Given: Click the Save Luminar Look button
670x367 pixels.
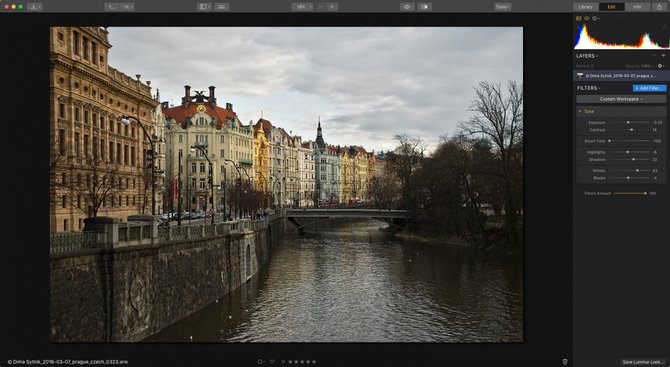Looking at the screenshot, I should coord(643,362).
